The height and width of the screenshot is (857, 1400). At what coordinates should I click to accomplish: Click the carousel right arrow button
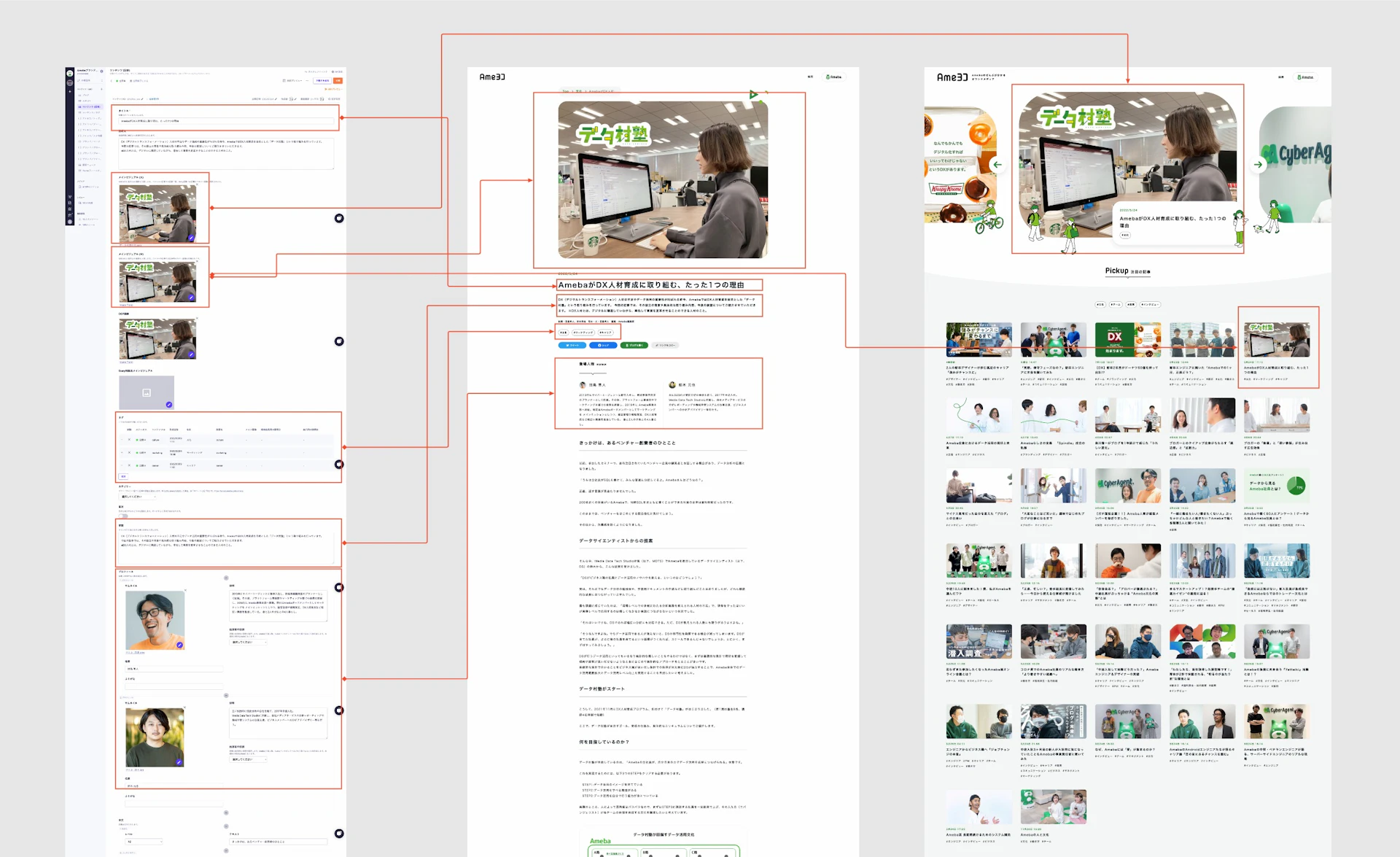(x=1258, y=165)
